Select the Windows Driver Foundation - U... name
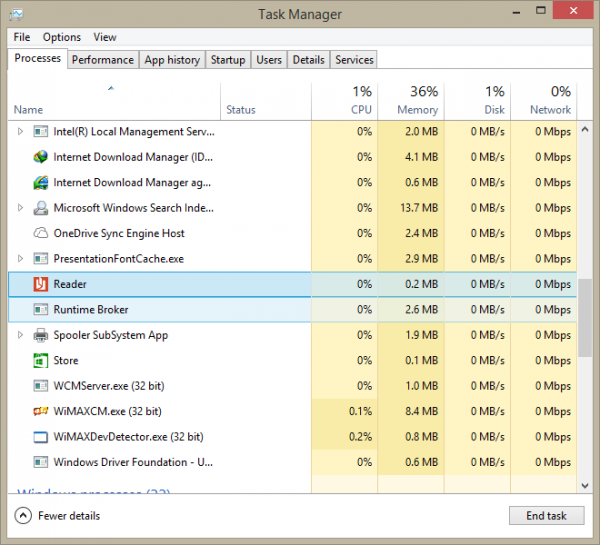The image size is (600, 545). 133,462
